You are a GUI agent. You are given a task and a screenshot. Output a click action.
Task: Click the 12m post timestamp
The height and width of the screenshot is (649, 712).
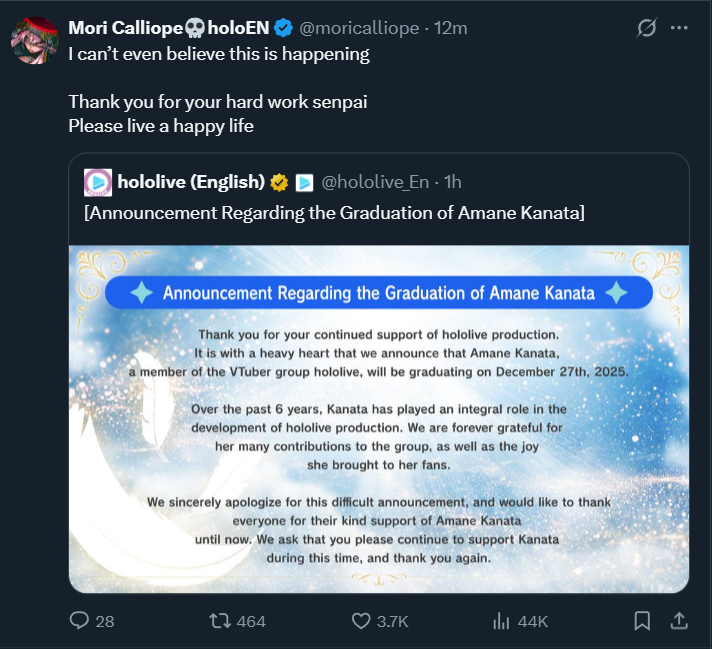[454, 28]
